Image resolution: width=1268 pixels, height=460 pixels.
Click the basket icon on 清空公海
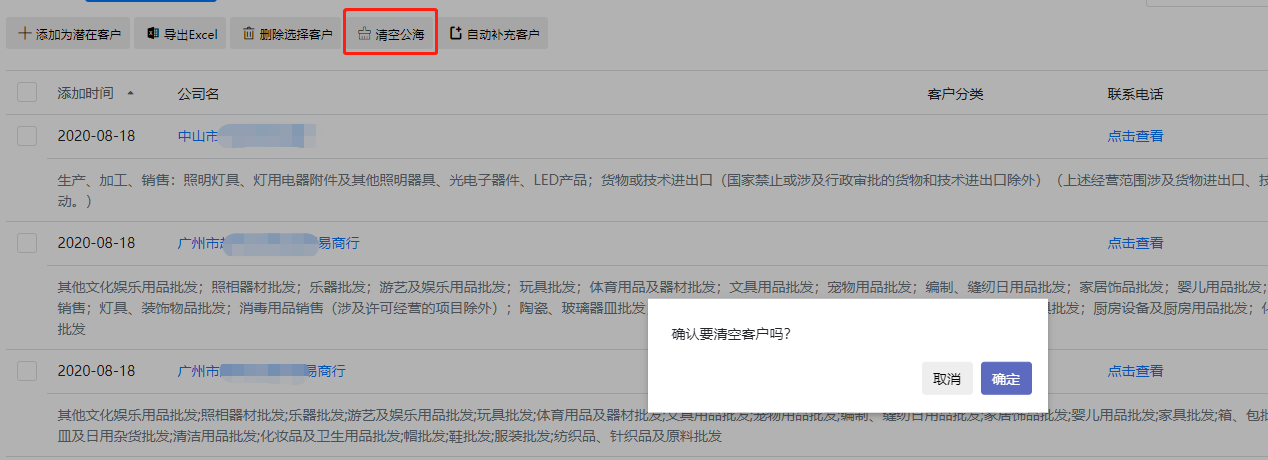click(x=364, y=34)
